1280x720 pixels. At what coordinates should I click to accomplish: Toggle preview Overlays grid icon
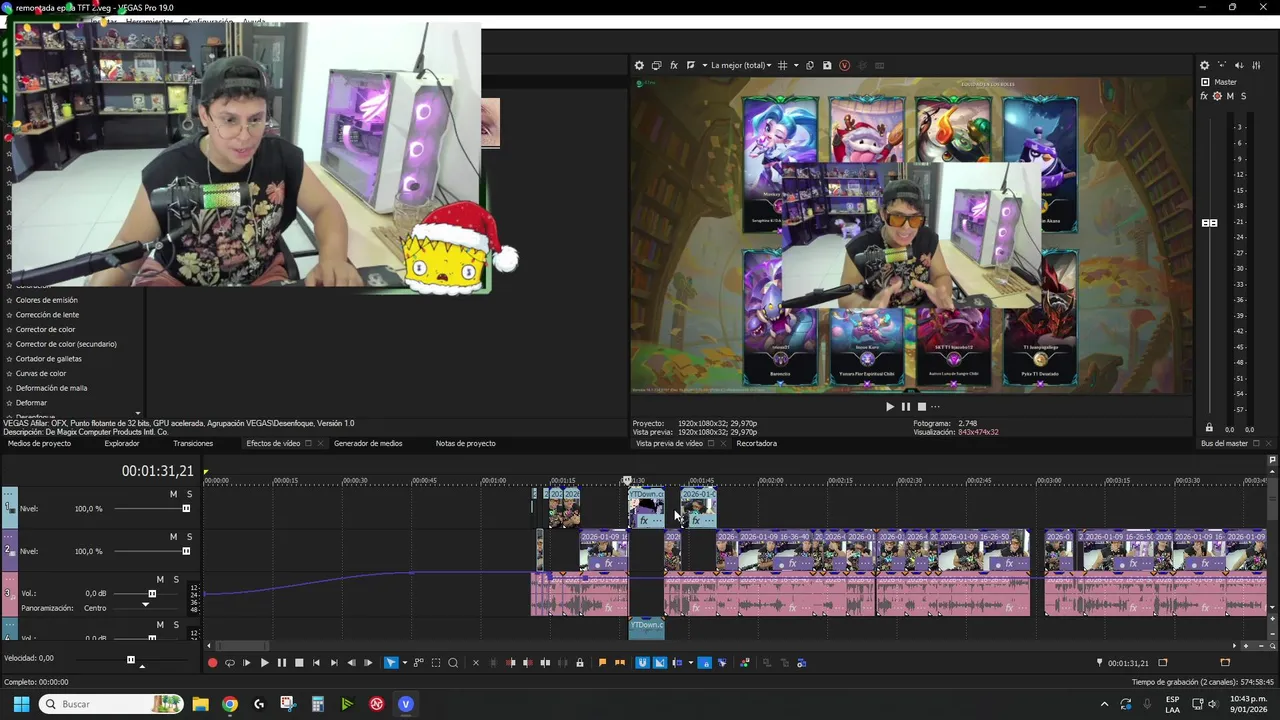pos(782,65)
